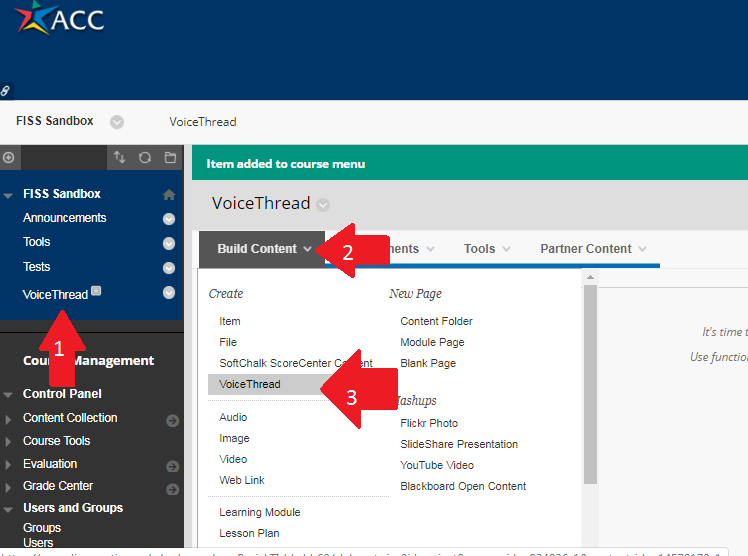Open the Tools menu in action bar
This screenshot has height=556, width=748.
point(487,249)
